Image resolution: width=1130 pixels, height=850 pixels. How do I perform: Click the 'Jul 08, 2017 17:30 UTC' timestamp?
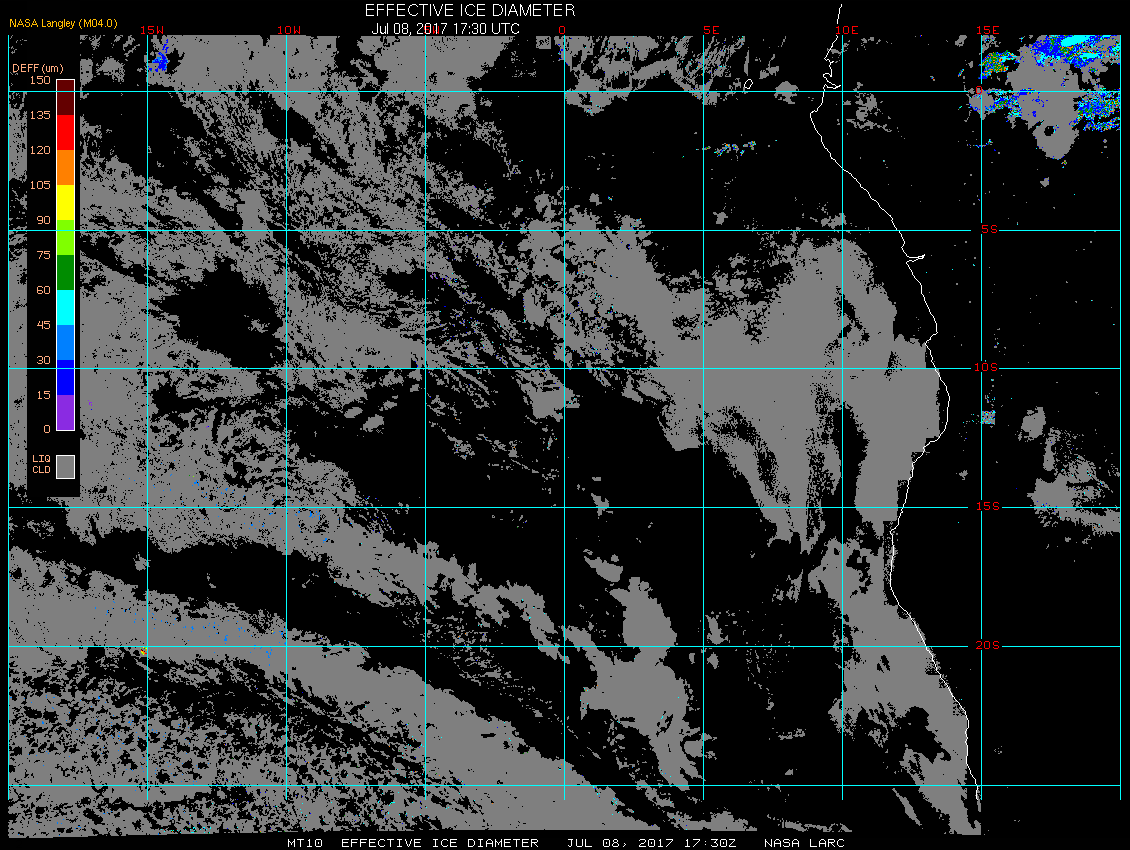[445, 29]
